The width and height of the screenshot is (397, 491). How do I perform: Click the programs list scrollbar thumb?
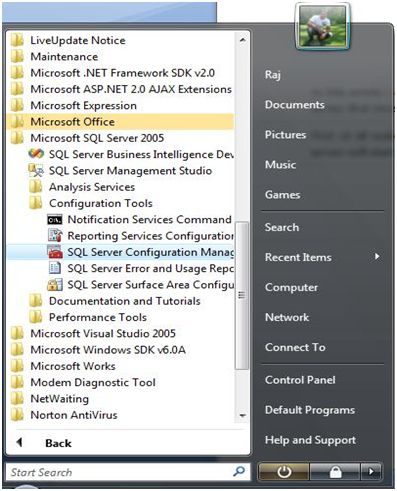[242, 295]
